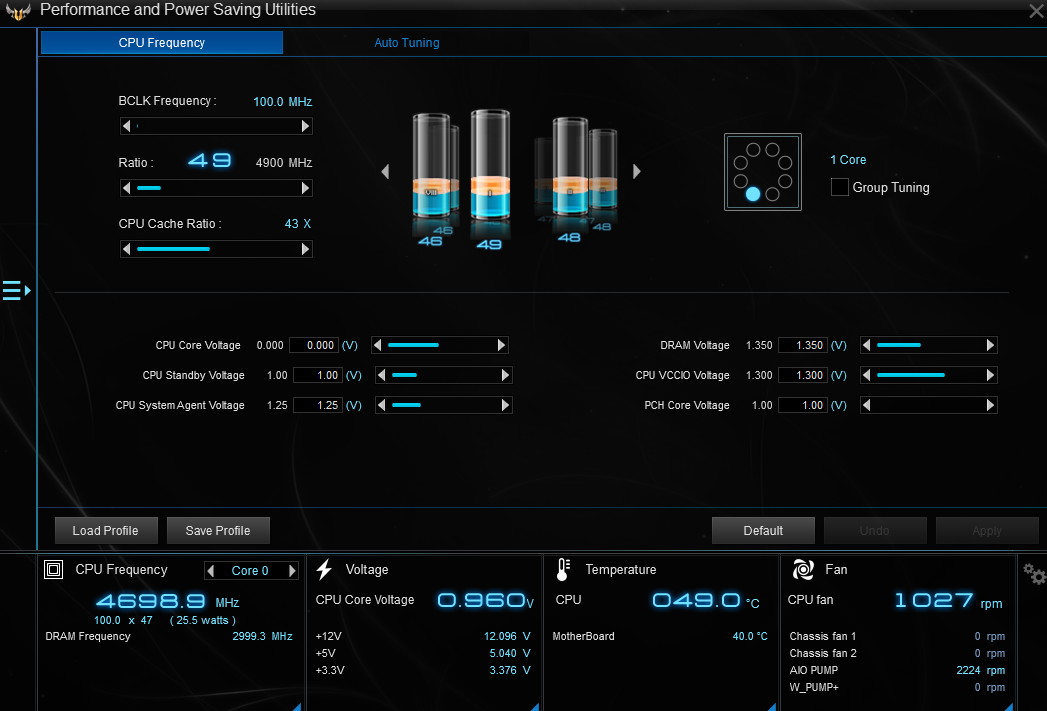The image size is (1047, 711).
Task: Edit the DRAM Voltage input field
Action: 803,345
